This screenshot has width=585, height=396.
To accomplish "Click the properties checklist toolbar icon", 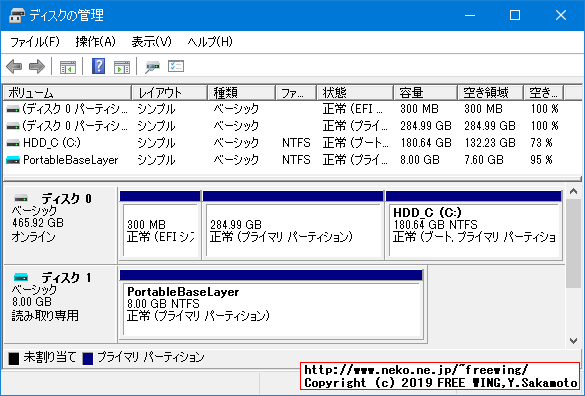I will click(176, 66).
